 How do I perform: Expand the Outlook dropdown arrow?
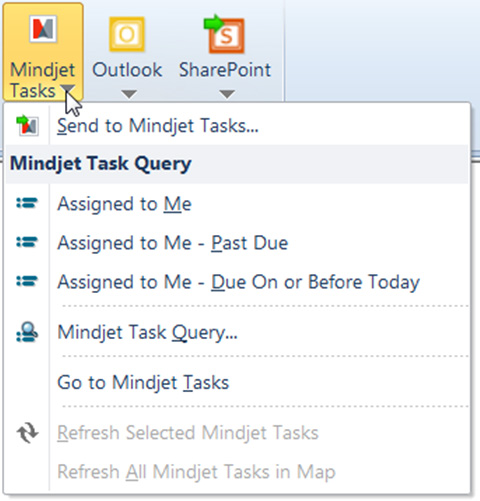(x=129, y=94)
